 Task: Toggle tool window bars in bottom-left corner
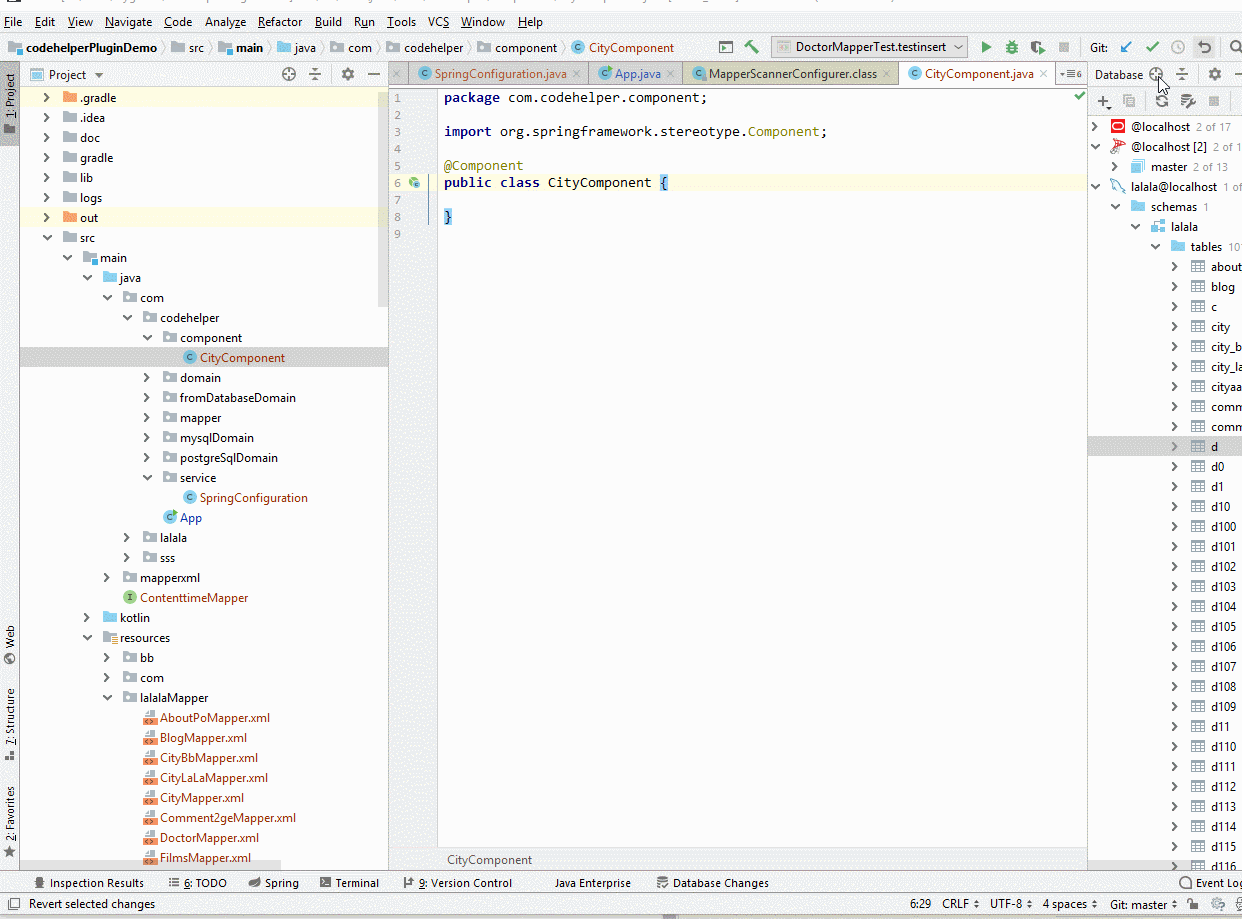[13, 904]
